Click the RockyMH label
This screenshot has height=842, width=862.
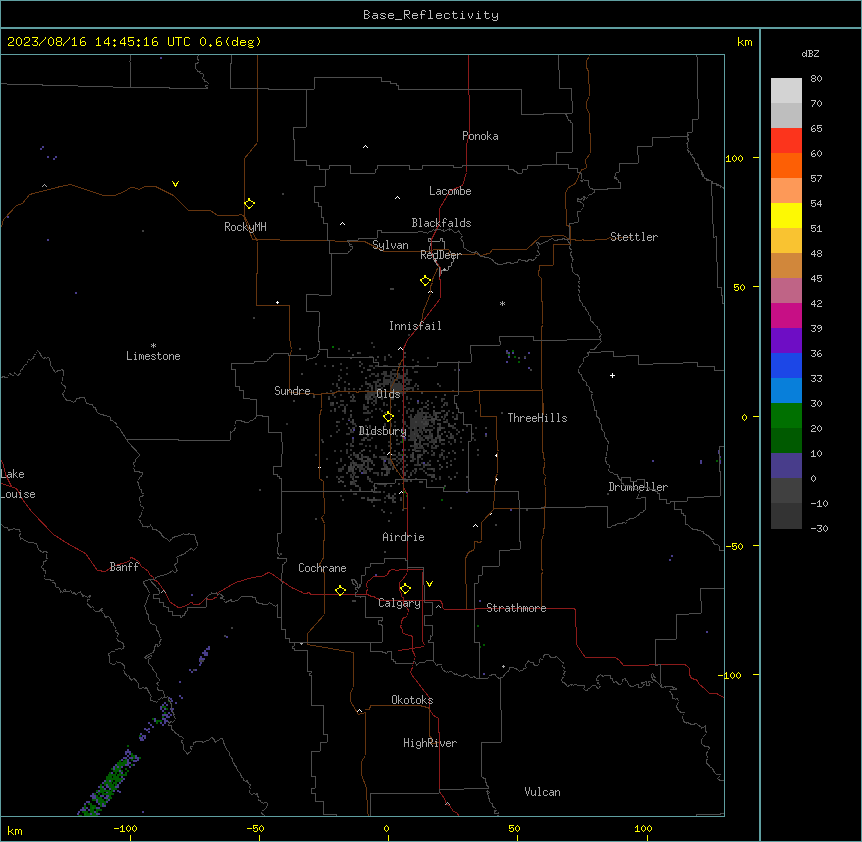pyautogui.click(x=245, y=227)
